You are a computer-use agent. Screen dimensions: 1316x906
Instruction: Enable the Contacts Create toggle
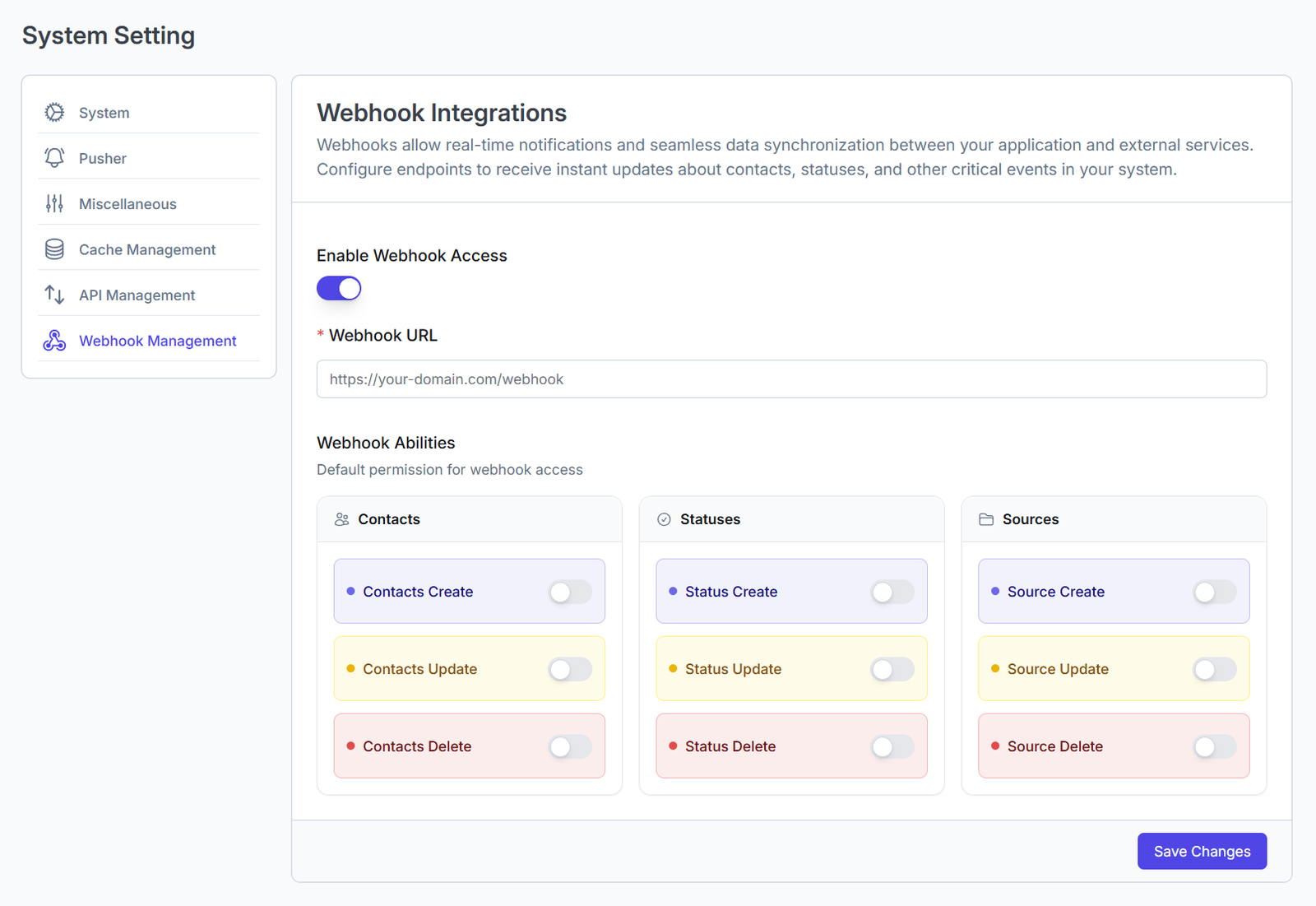(x=570, y=592)
